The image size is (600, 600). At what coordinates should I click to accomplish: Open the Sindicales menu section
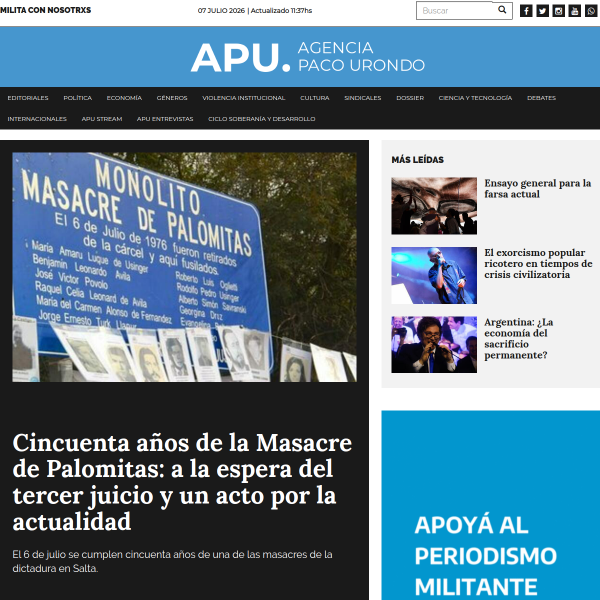pos(362,98)
